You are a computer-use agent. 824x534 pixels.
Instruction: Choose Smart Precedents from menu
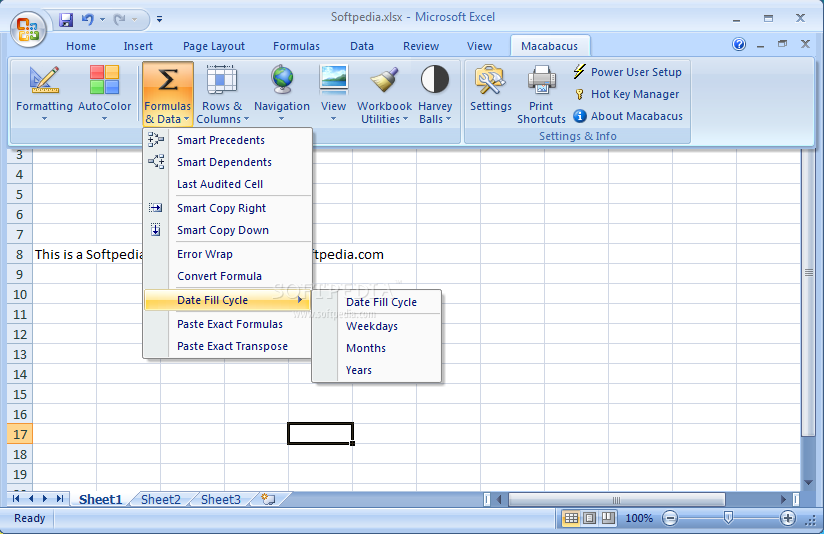[x=228, y=140]
